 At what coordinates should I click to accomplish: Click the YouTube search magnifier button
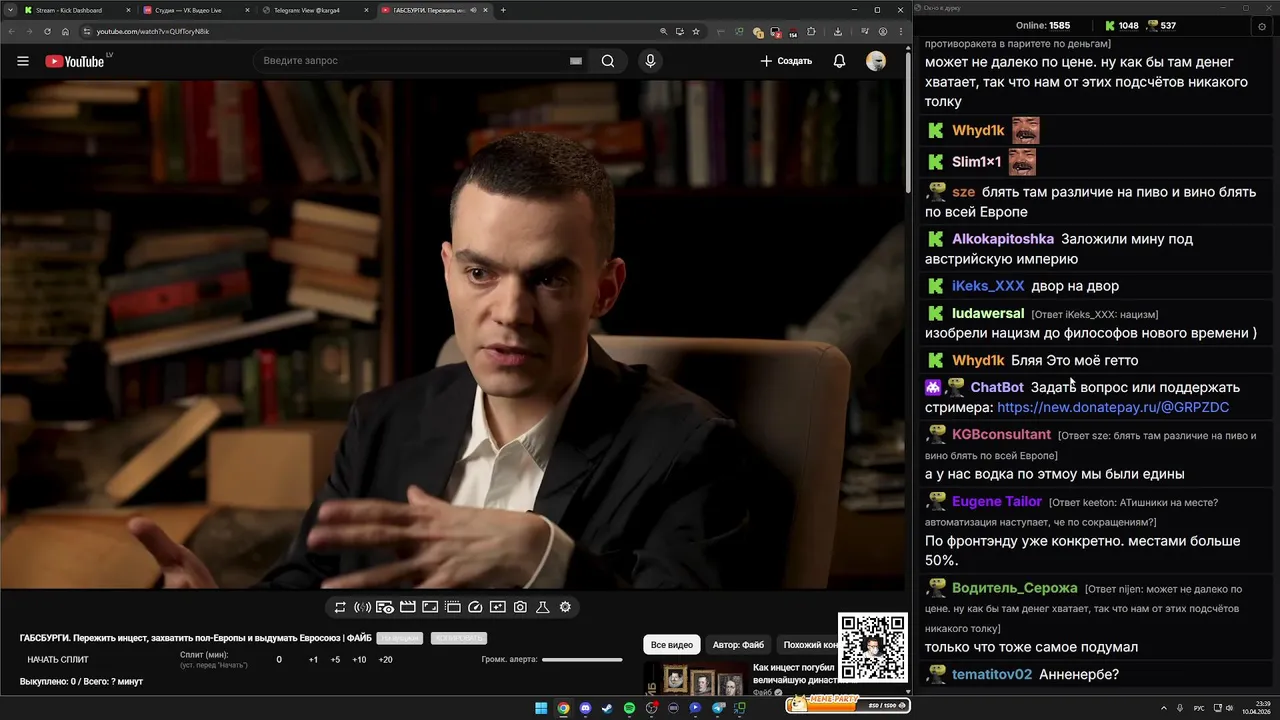coord(608,61)
